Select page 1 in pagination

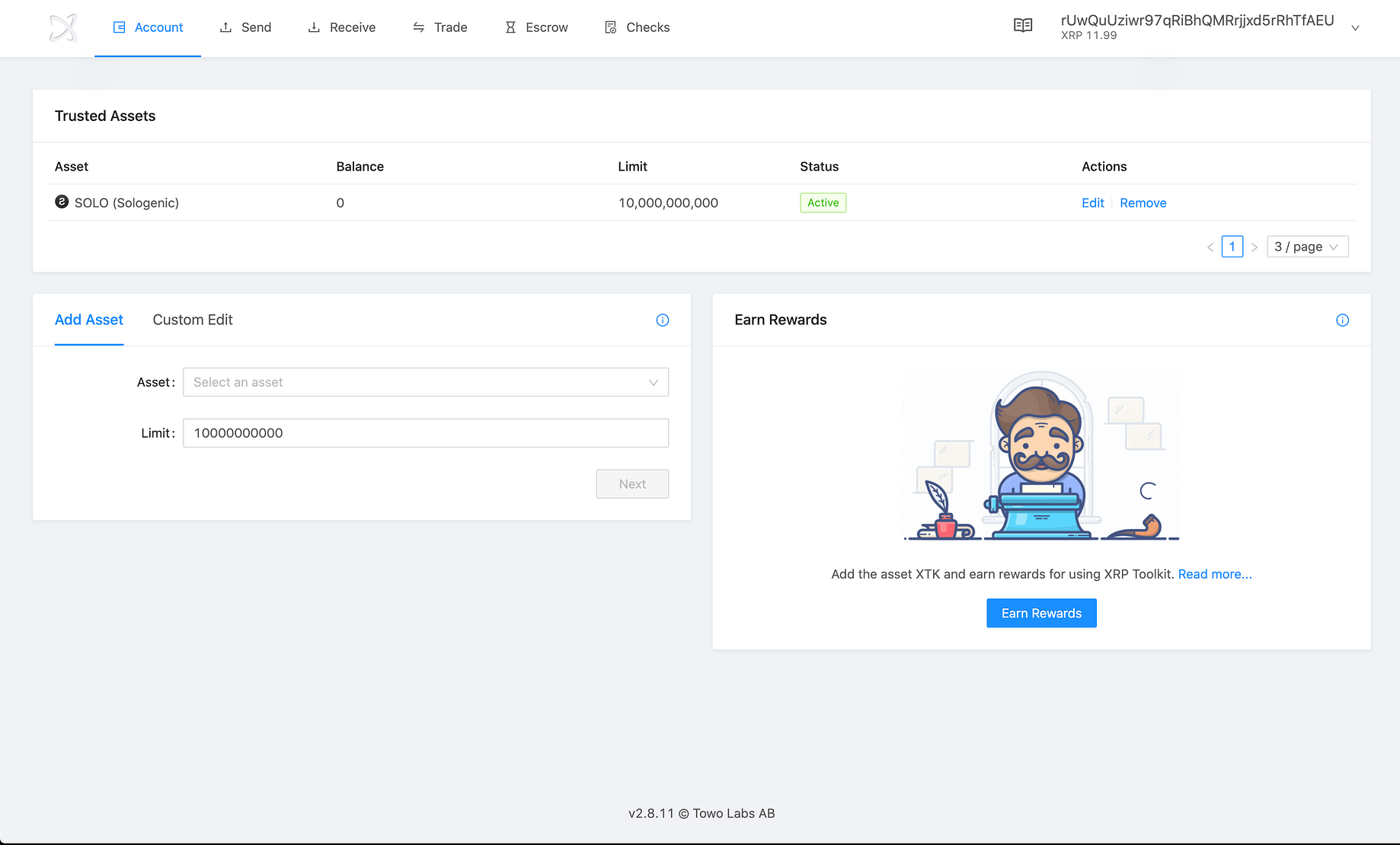(x=1232, y=247)
